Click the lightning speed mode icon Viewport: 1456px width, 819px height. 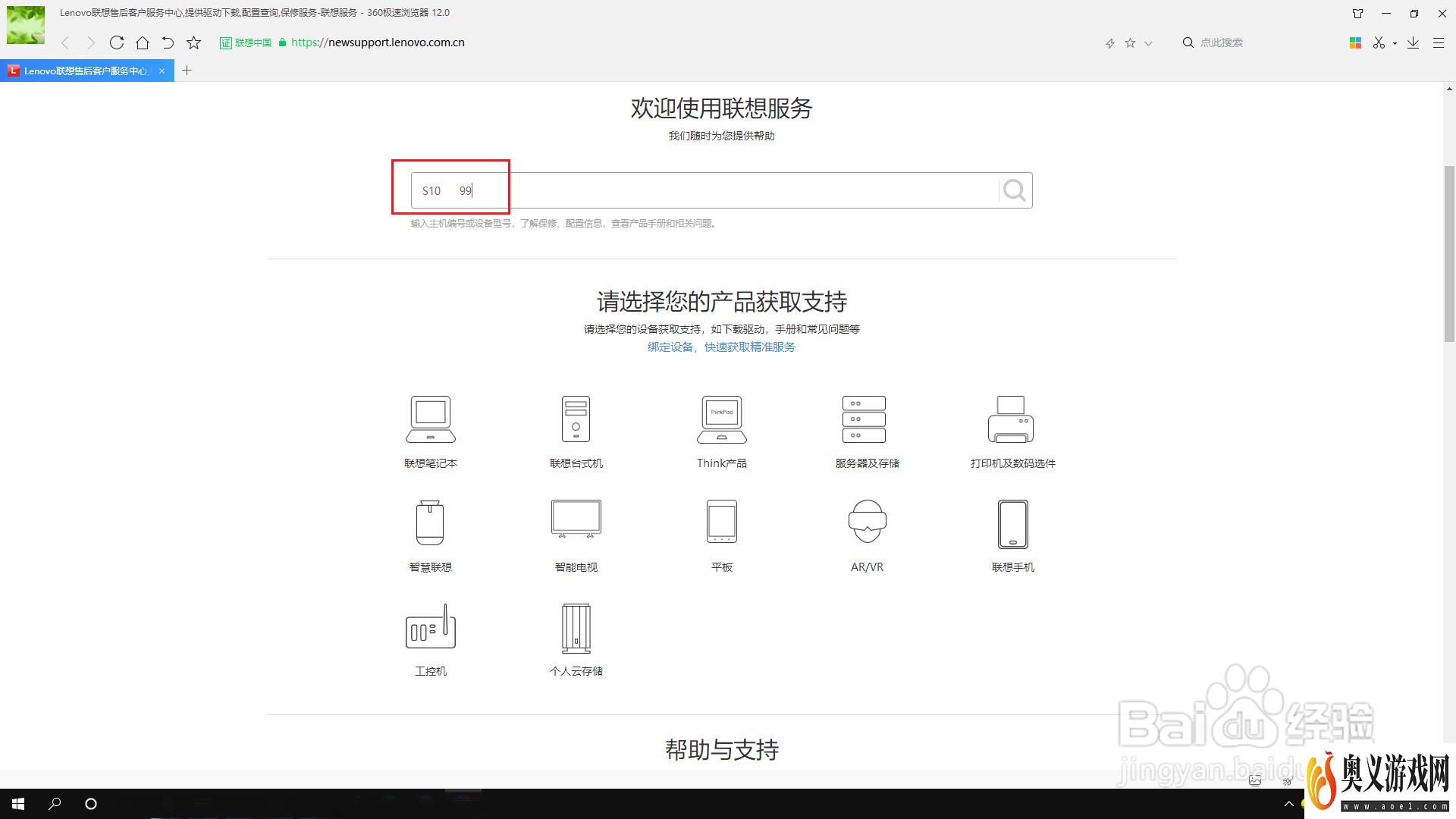click(x=1110, y=43)
